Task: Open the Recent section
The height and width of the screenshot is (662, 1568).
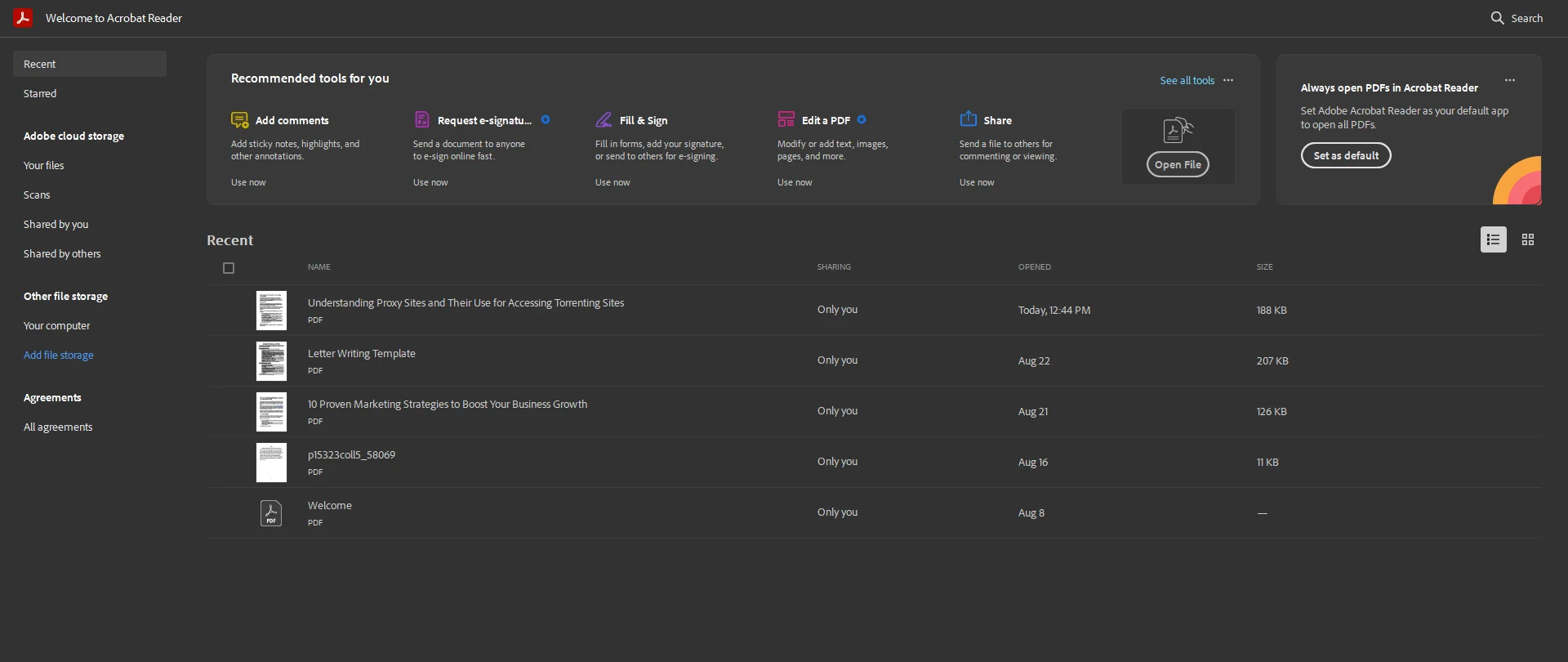Action: [90, 64]
